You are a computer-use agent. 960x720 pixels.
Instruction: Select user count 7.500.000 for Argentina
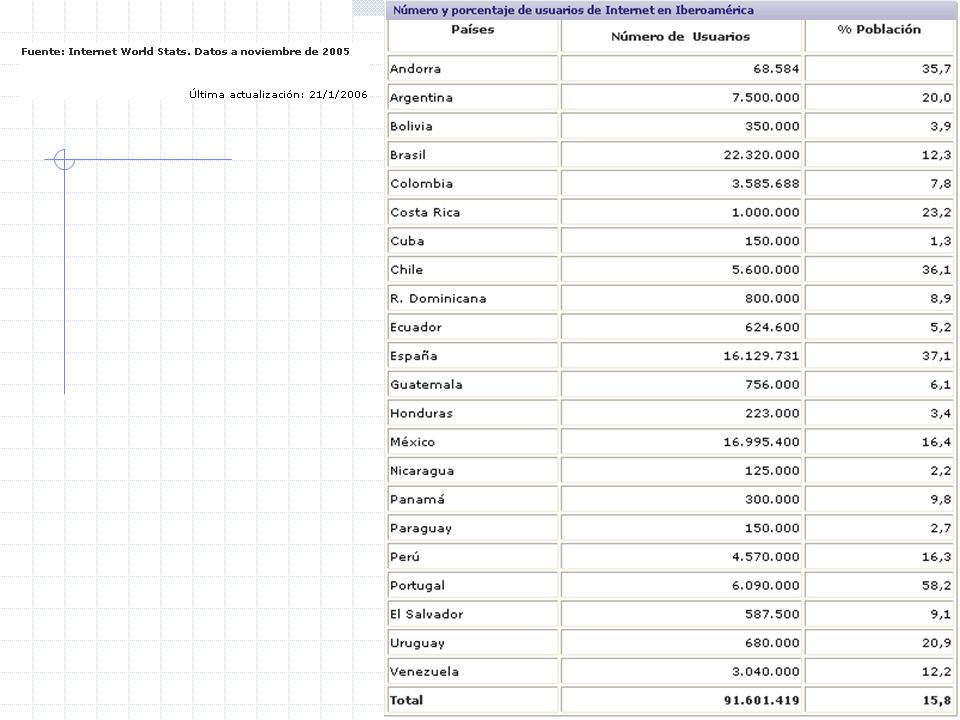tap(766, 97)
